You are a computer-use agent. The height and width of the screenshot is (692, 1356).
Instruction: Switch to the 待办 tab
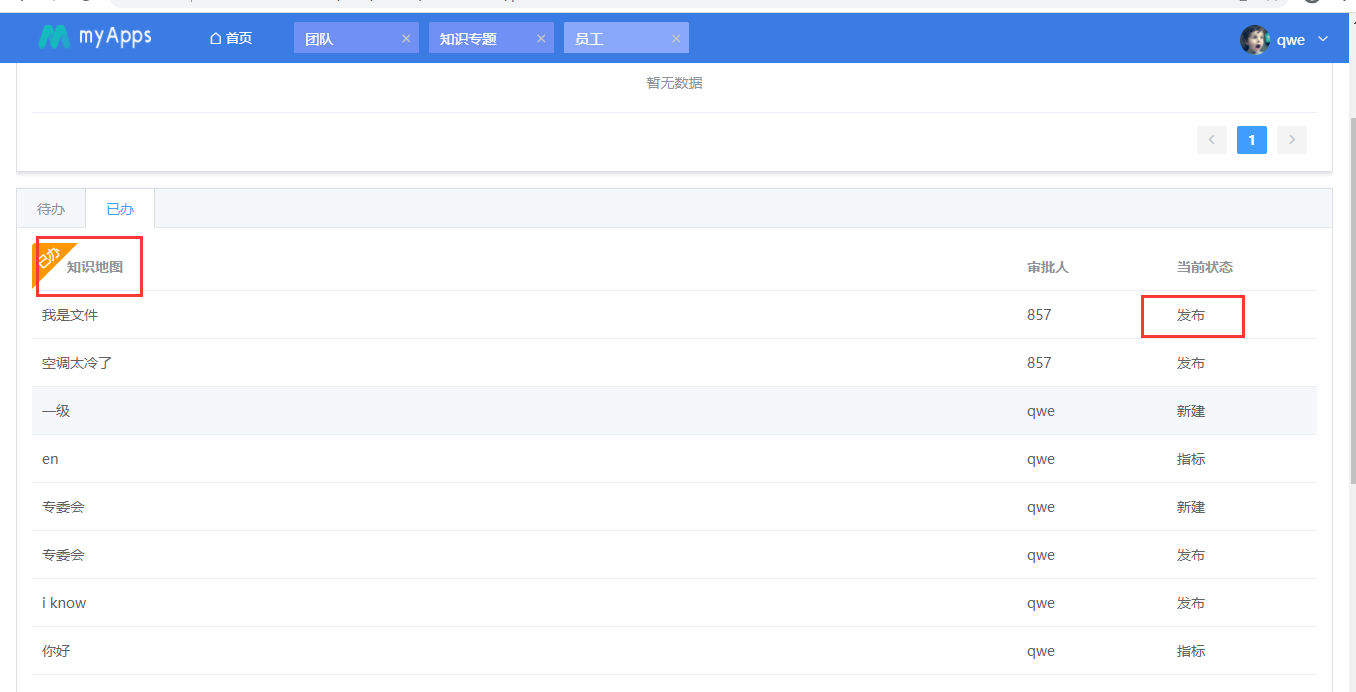[x=51, y=209]
